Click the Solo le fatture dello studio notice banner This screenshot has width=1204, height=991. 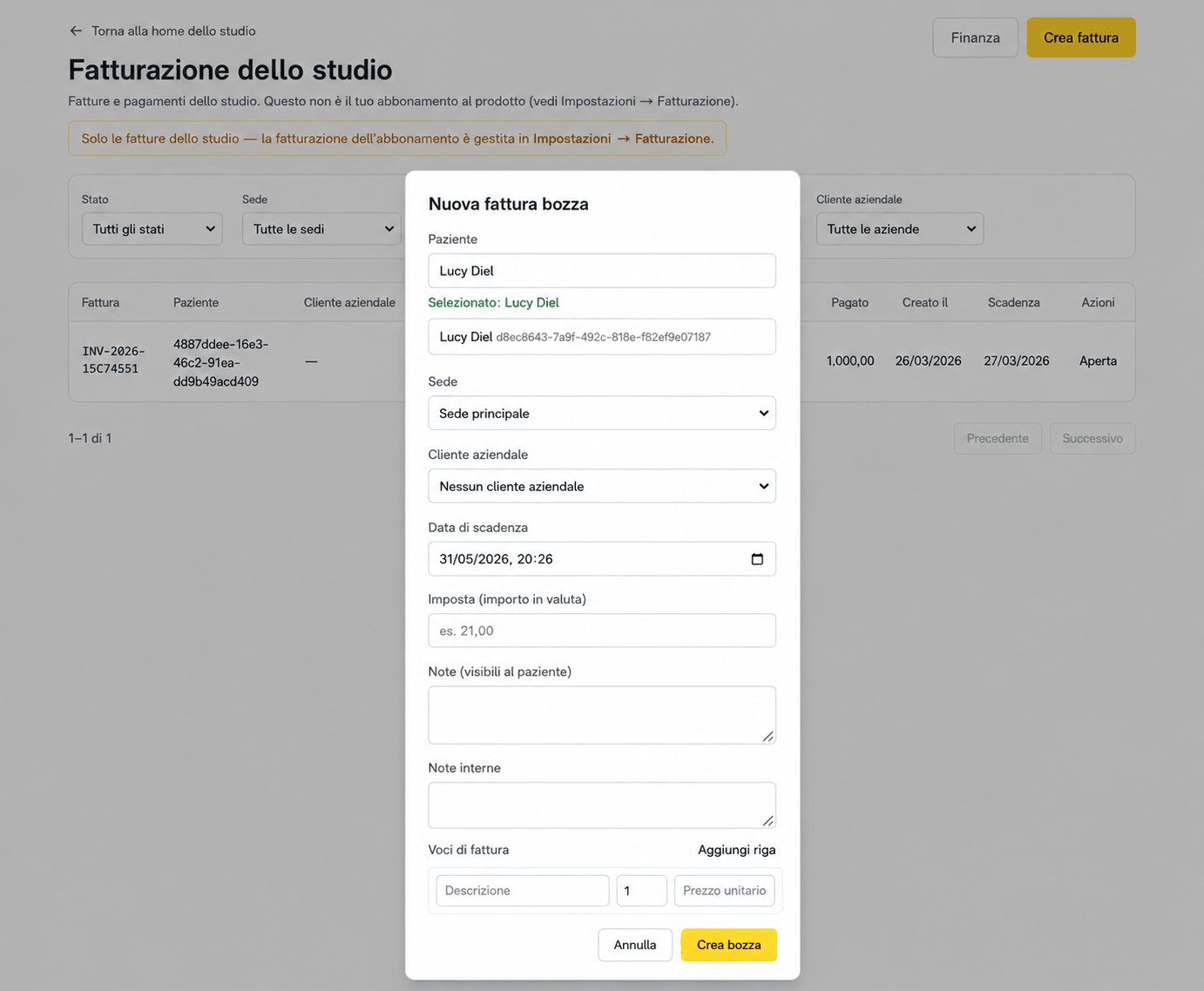click(x=397, y=138)
